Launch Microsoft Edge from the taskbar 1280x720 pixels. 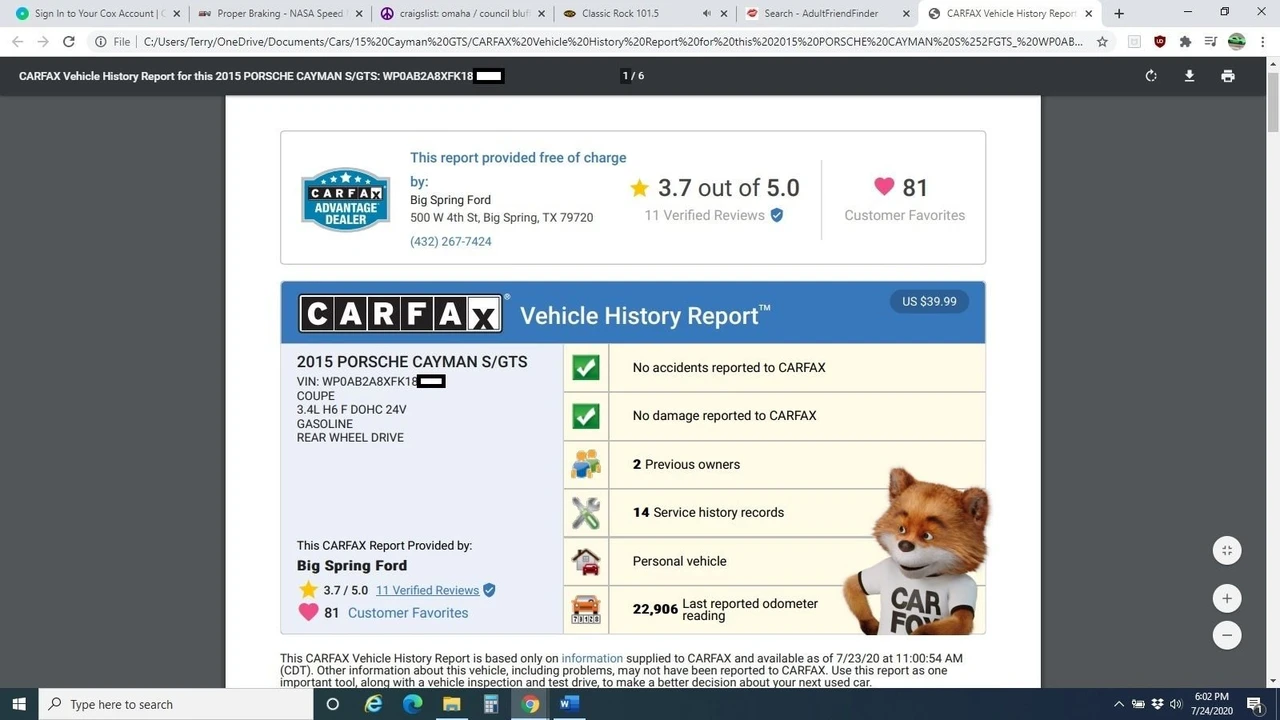pos(412,704)
